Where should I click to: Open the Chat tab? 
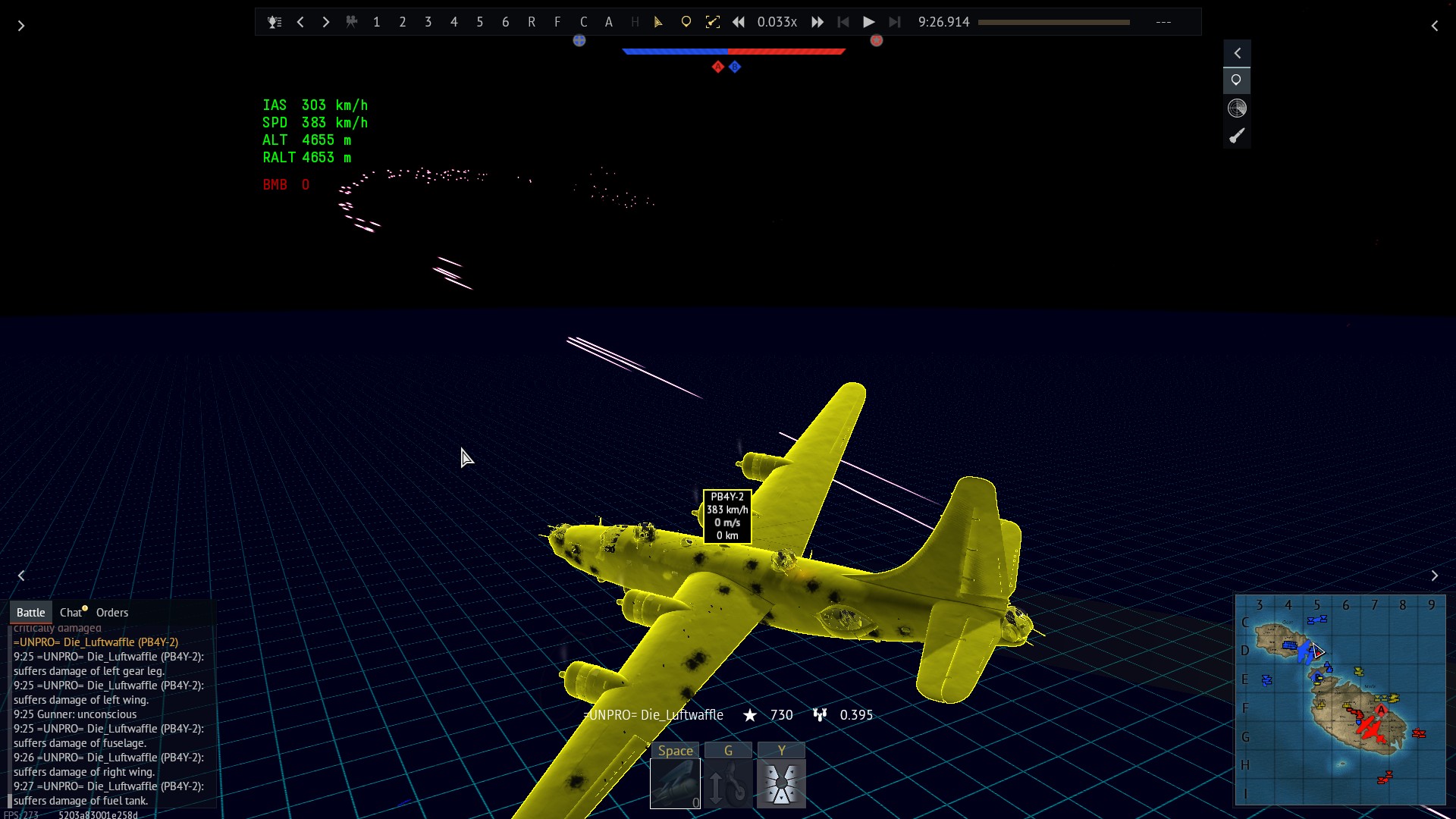pyautogui.click(x=71, y=612)
